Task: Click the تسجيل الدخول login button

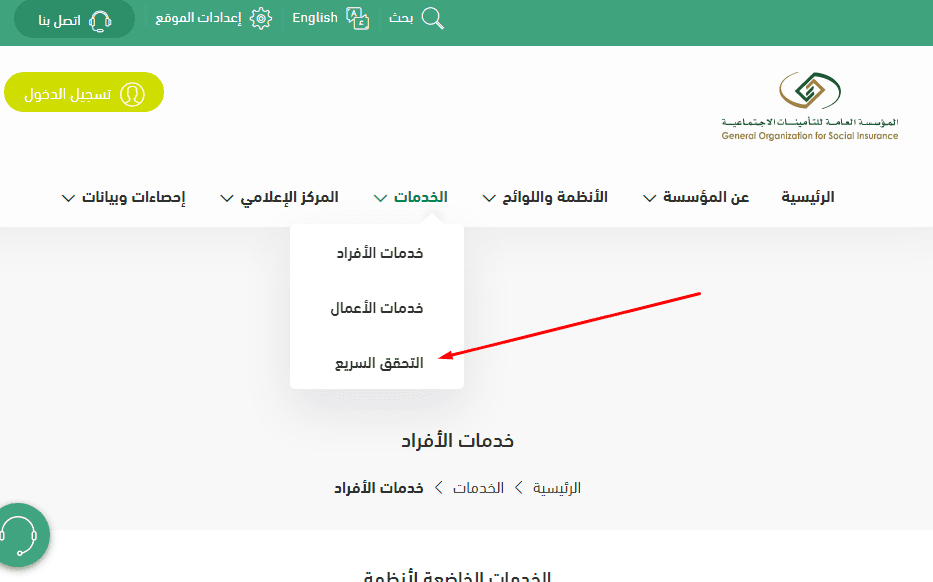Action: pyautogui.click(x=84, y=92)
